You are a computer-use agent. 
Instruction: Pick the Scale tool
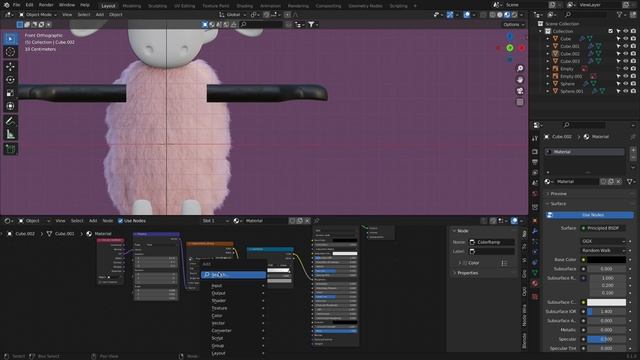tap(10, 93)
